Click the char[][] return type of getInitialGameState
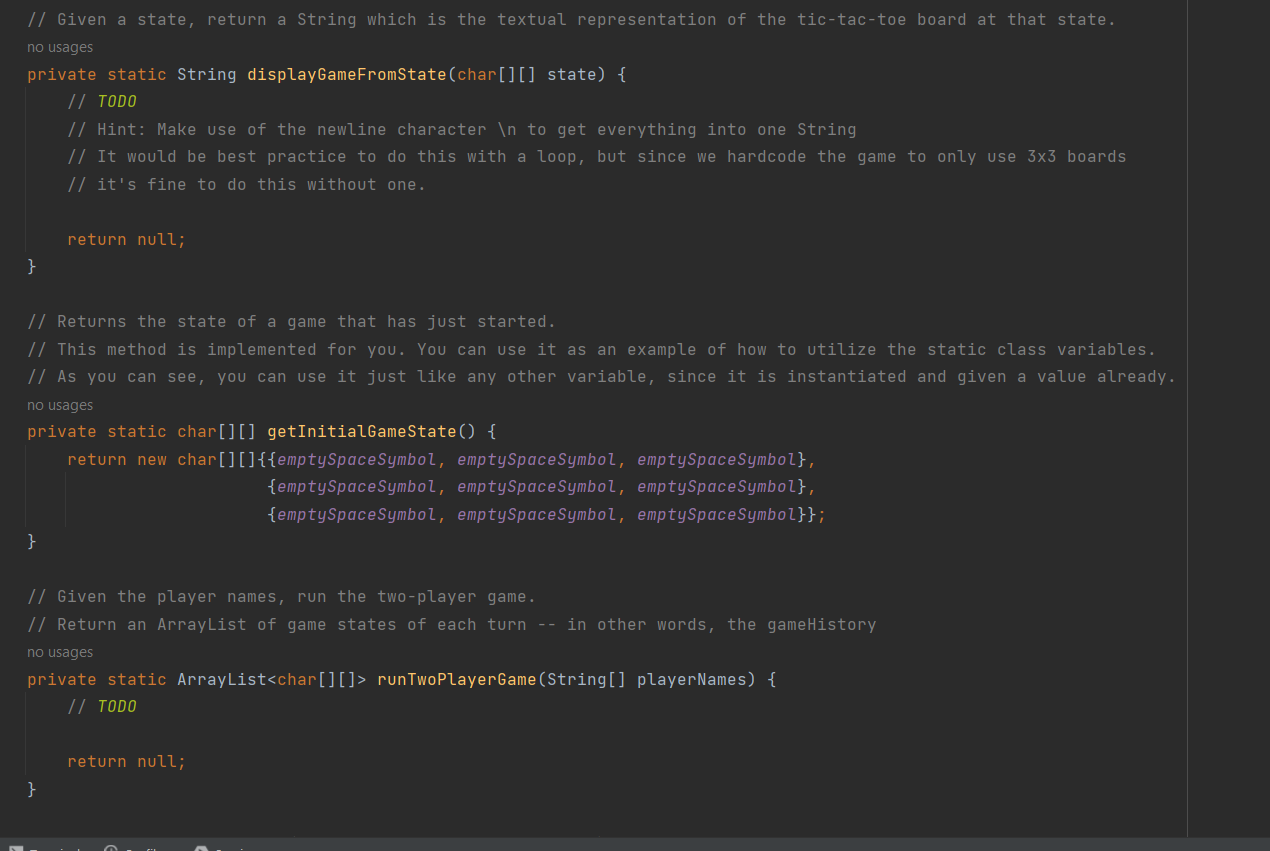The height and width of the screenshot is (851, 1270). pyautogui.click(x=216, y=432)
